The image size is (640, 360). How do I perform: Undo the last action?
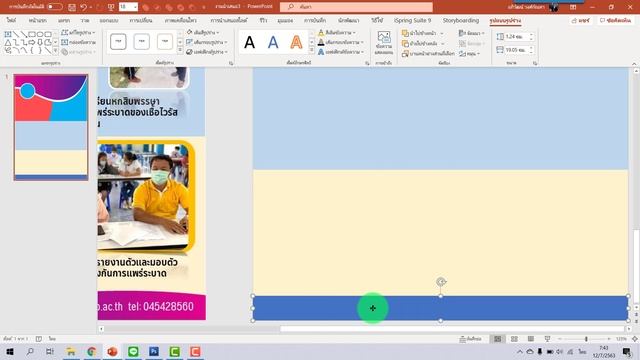pyautogui.click(x=84, y=7)
